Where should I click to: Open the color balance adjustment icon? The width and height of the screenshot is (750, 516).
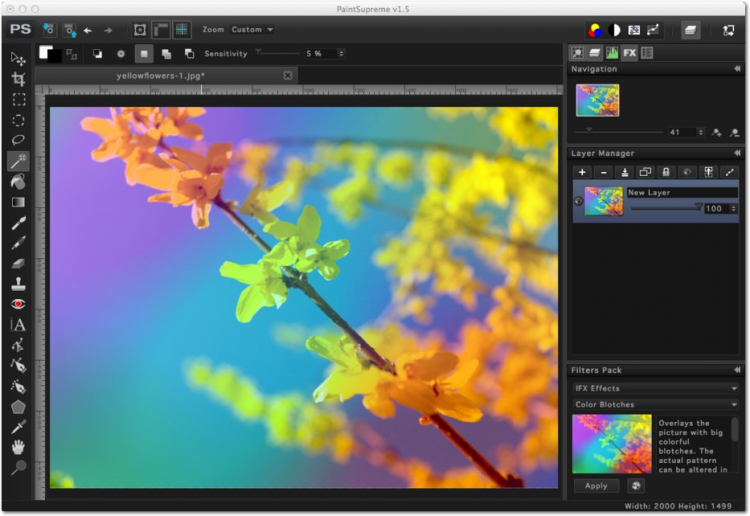point(595,30)
